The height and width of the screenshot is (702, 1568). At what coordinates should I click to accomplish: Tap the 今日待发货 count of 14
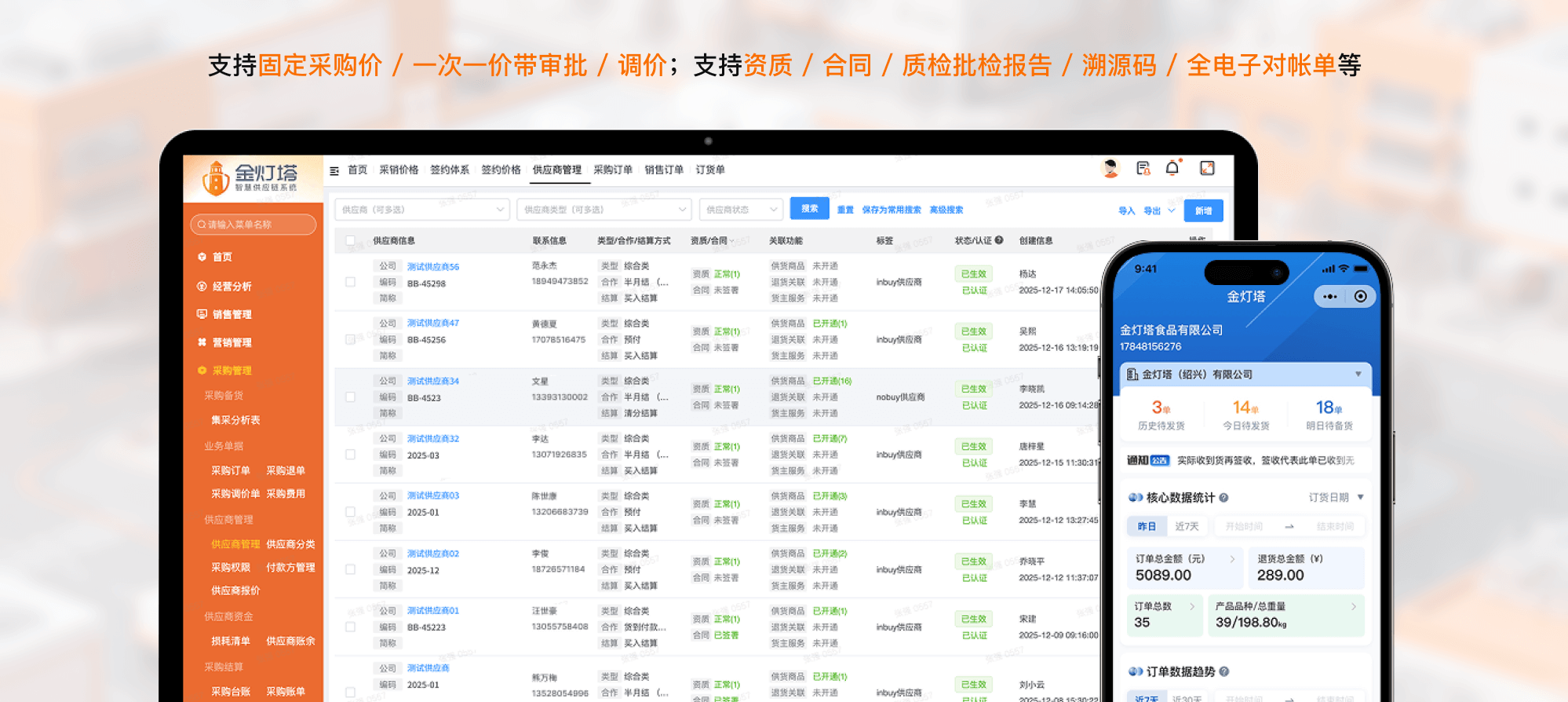pos(1245,408)
